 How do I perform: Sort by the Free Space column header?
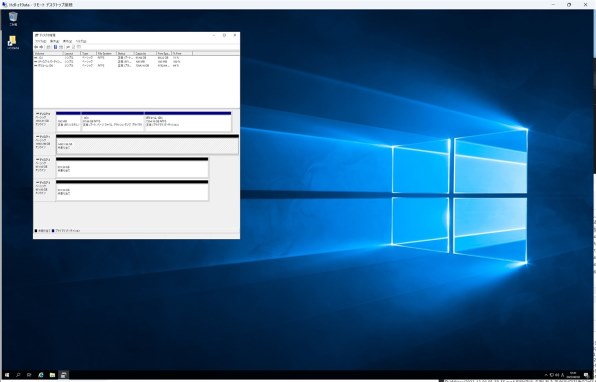point(164,54)
